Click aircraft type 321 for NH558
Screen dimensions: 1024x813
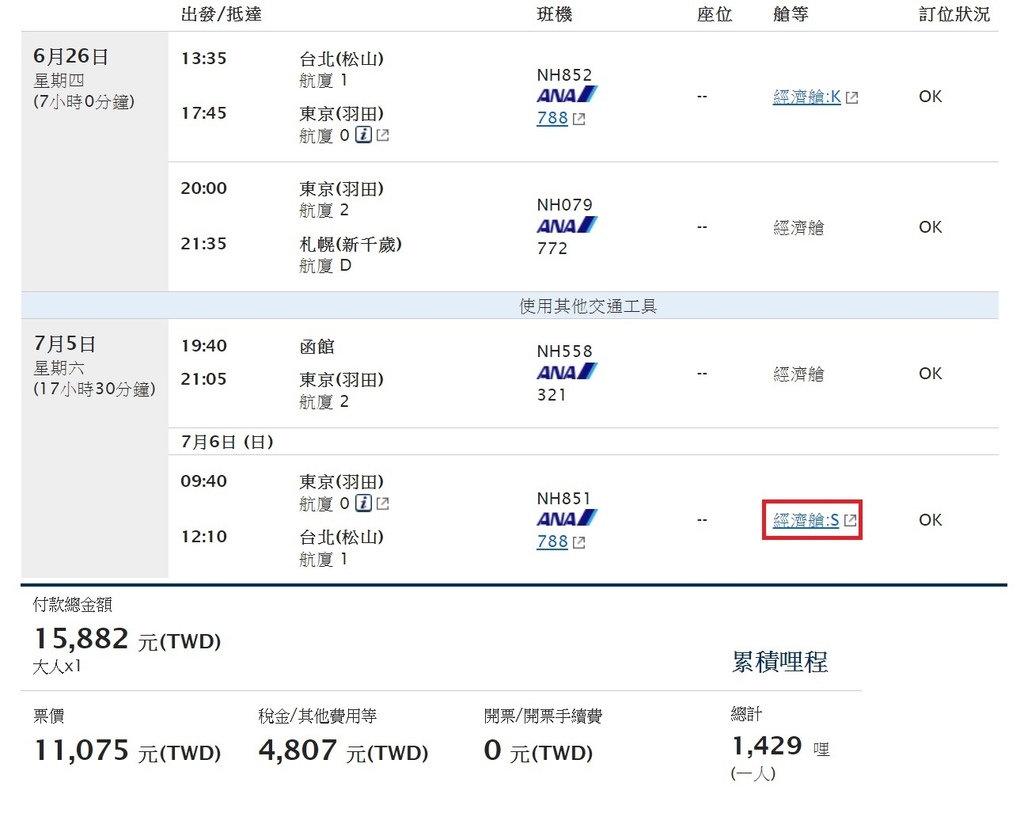(552, 395)
